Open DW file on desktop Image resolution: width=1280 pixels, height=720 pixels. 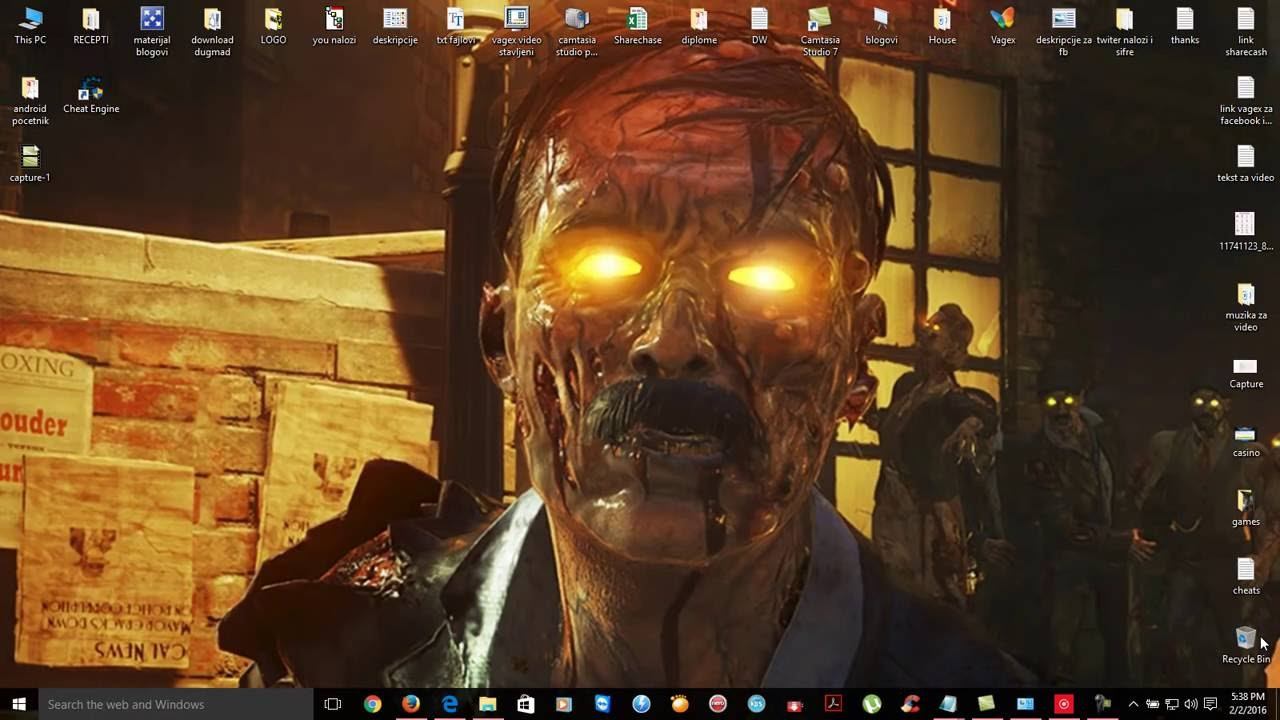pyautogui.click(x=760, y=26)
